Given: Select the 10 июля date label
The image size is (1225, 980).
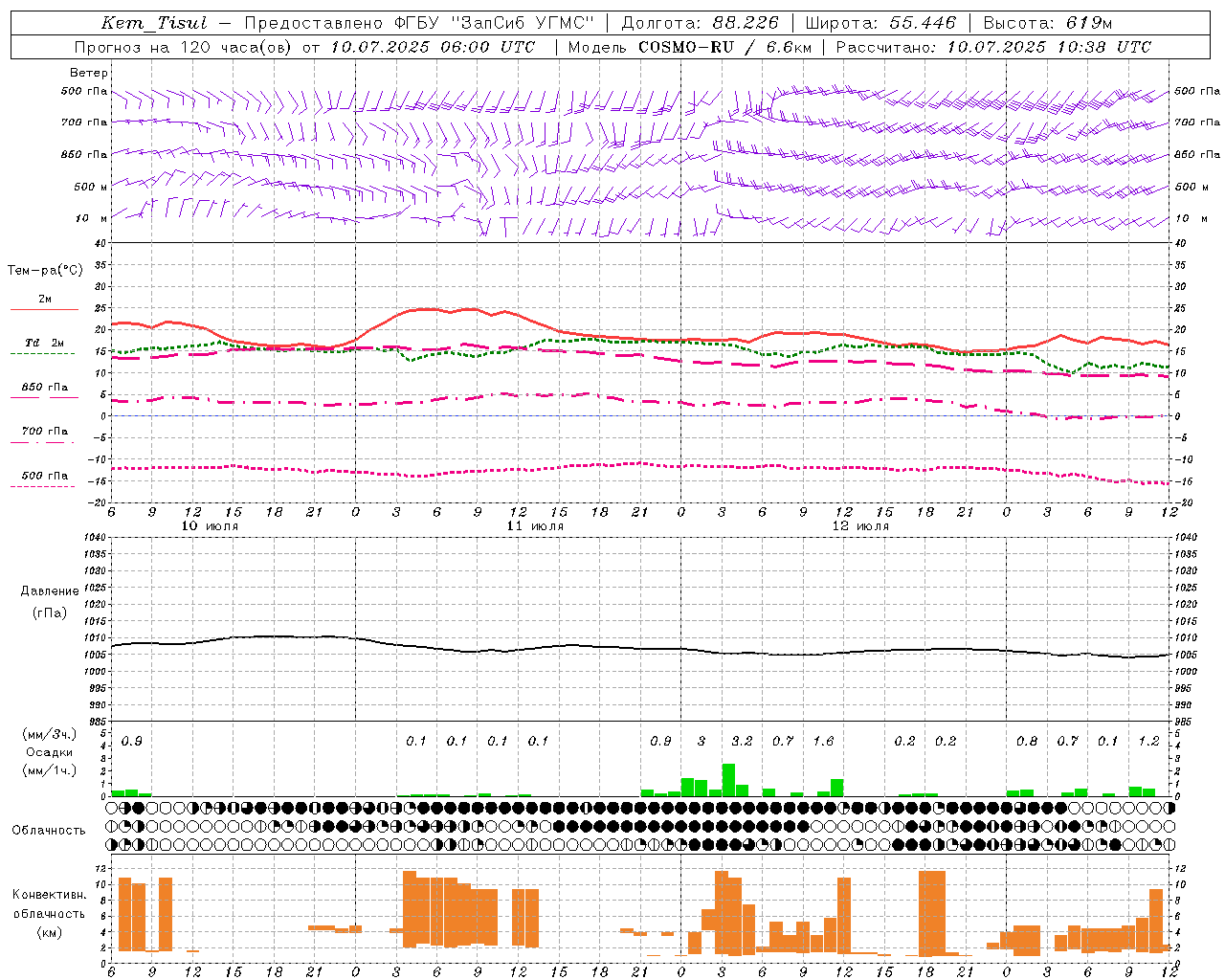Looking at the screenshot, I should (x=210, y=526).
